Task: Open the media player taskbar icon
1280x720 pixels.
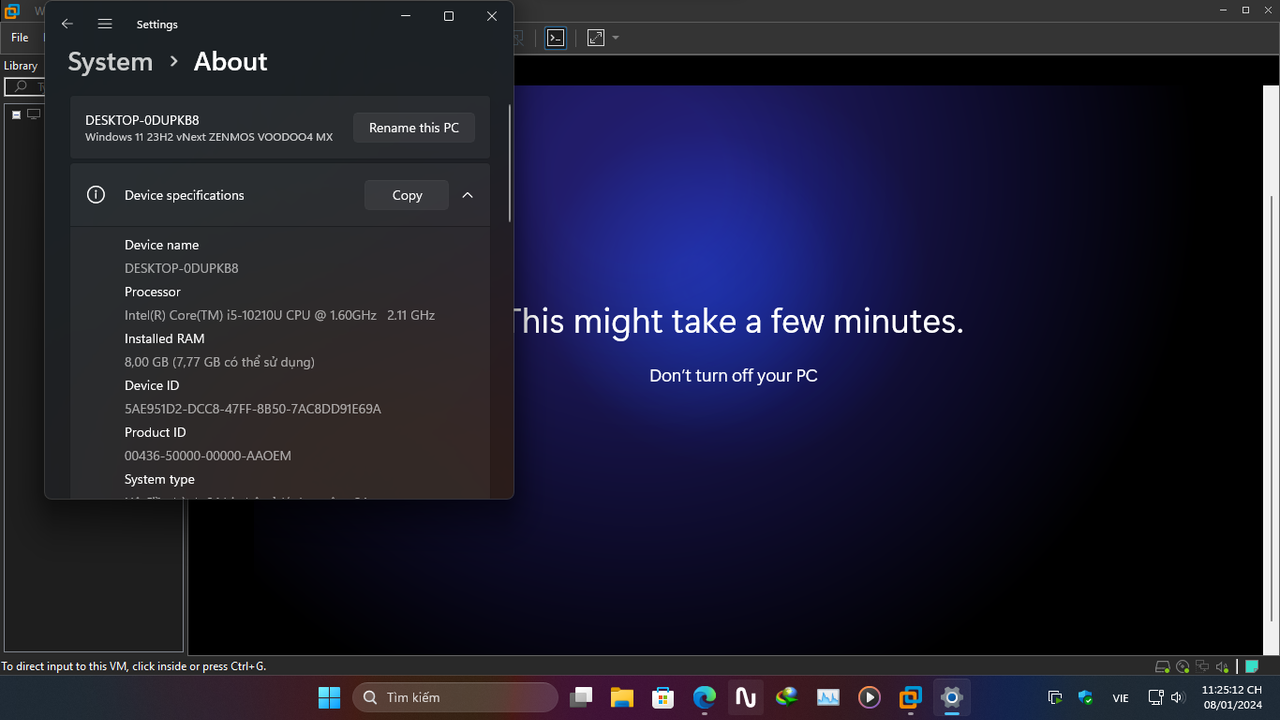Action: tap(869, 697)
